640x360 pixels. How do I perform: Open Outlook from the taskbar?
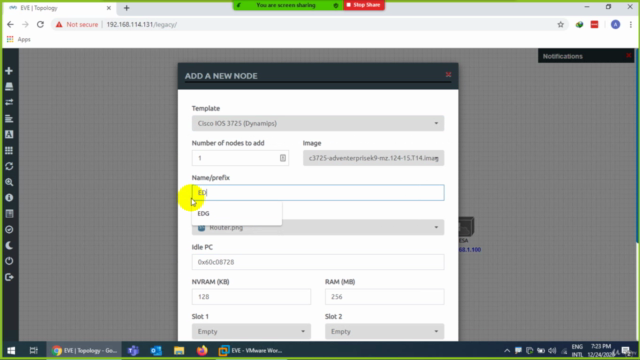(156, 350)
